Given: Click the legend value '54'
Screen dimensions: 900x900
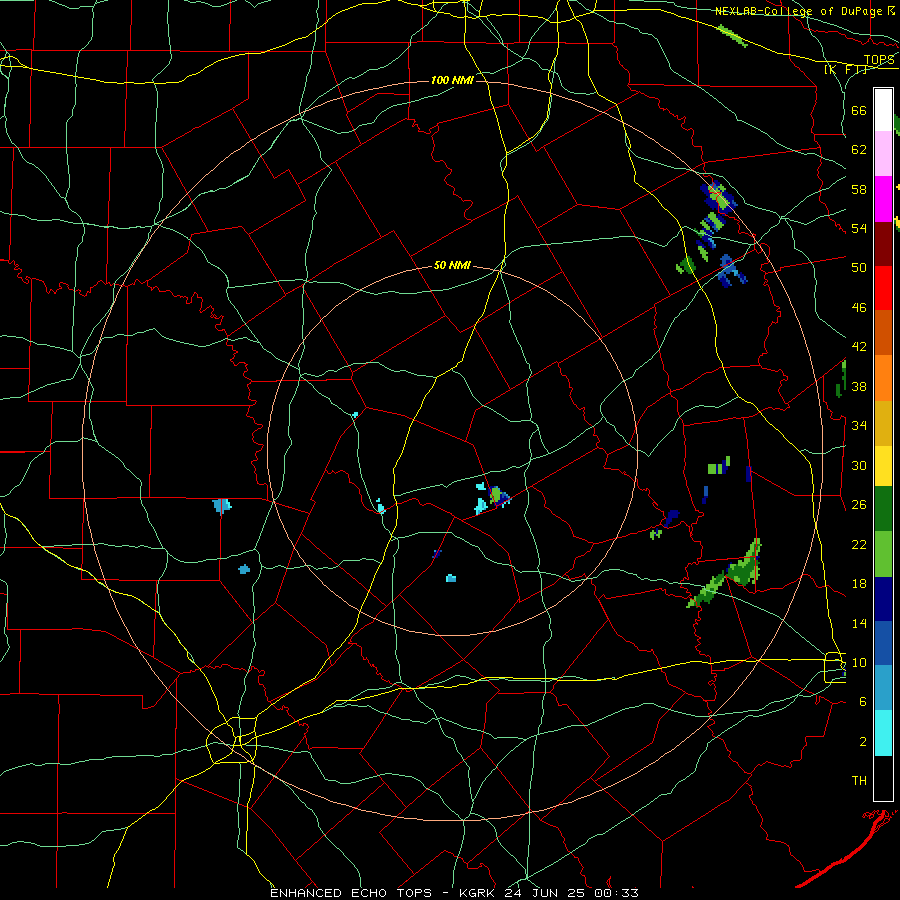Looking at the screenshot, I should (x=859, y=228).
